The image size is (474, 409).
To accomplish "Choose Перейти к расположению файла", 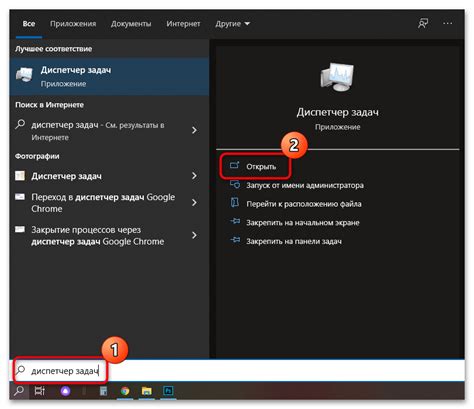I will pos(304,204).
